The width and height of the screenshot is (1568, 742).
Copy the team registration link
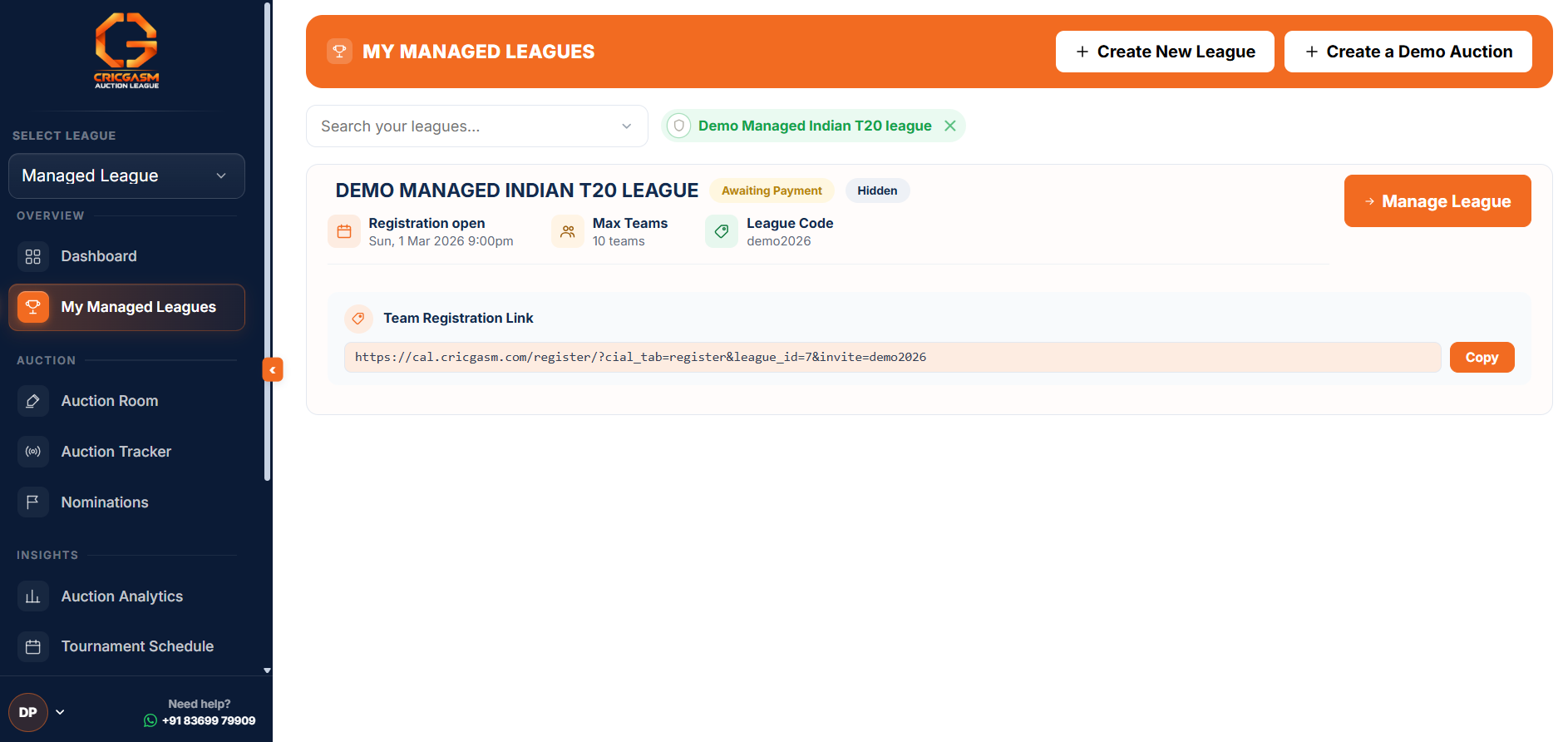pyautogui.click(x=1482, y=357)
